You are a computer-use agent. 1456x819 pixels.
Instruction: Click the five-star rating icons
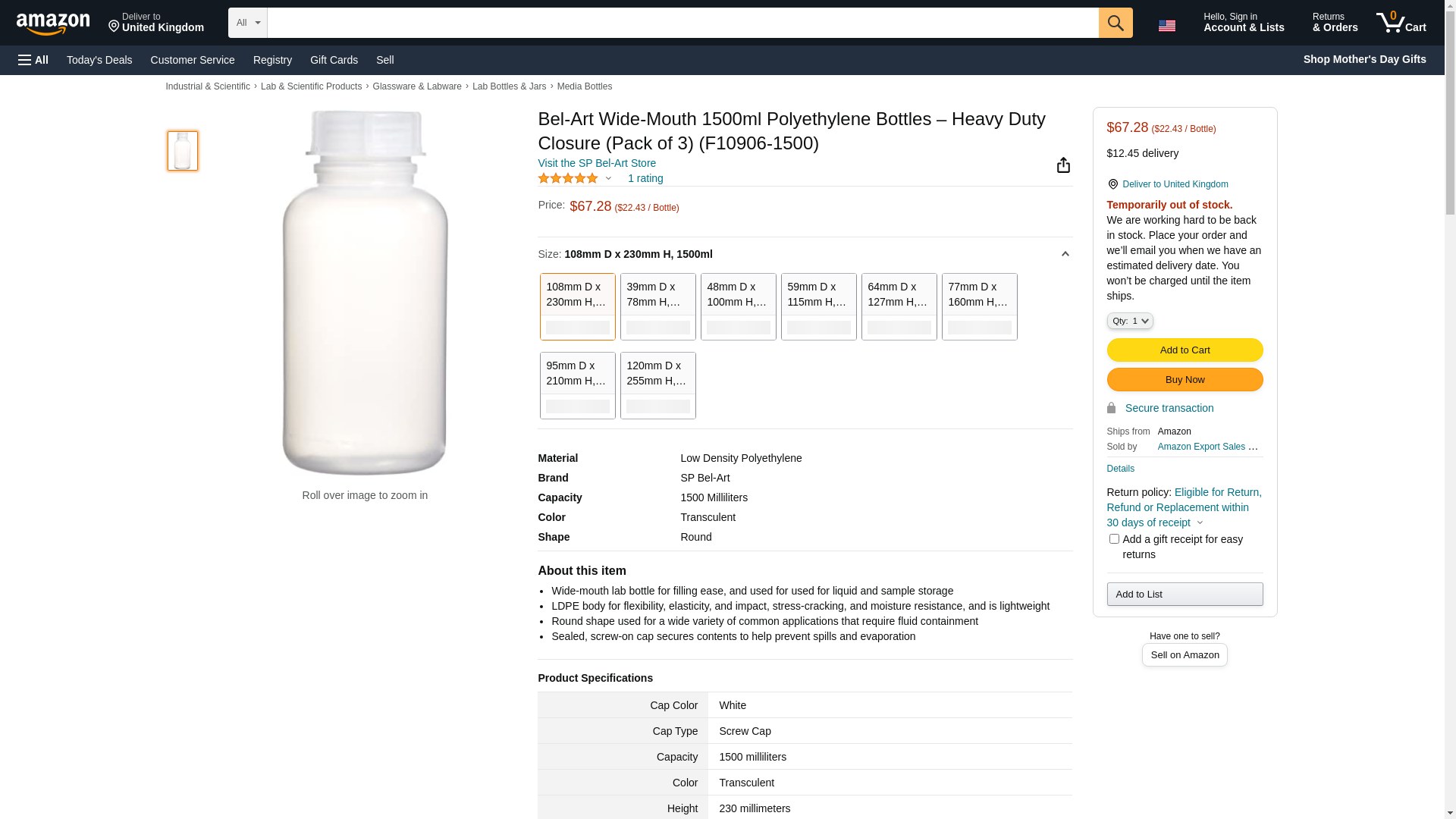pyautogui.click(x=568, y=178)
